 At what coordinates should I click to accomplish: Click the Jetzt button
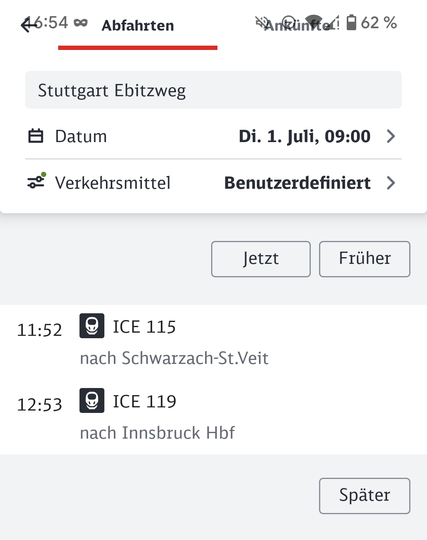tap(261, 259)
